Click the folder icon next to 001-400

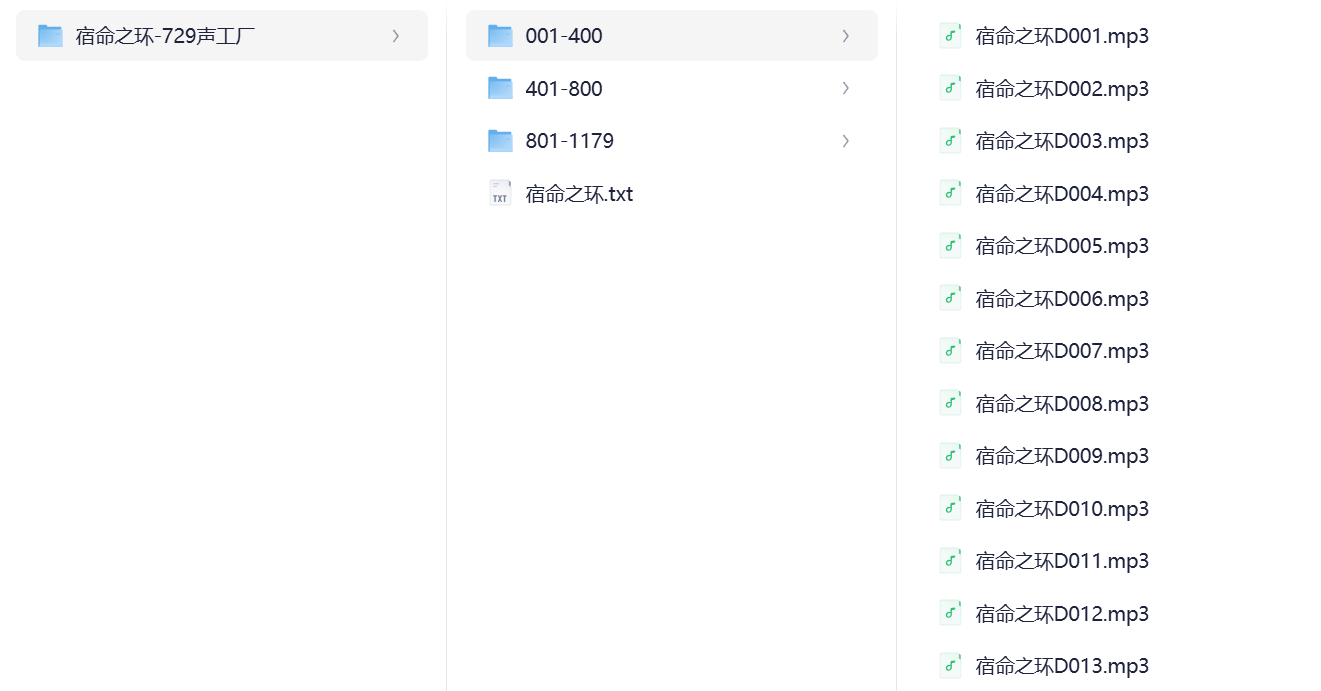(500, 36)
